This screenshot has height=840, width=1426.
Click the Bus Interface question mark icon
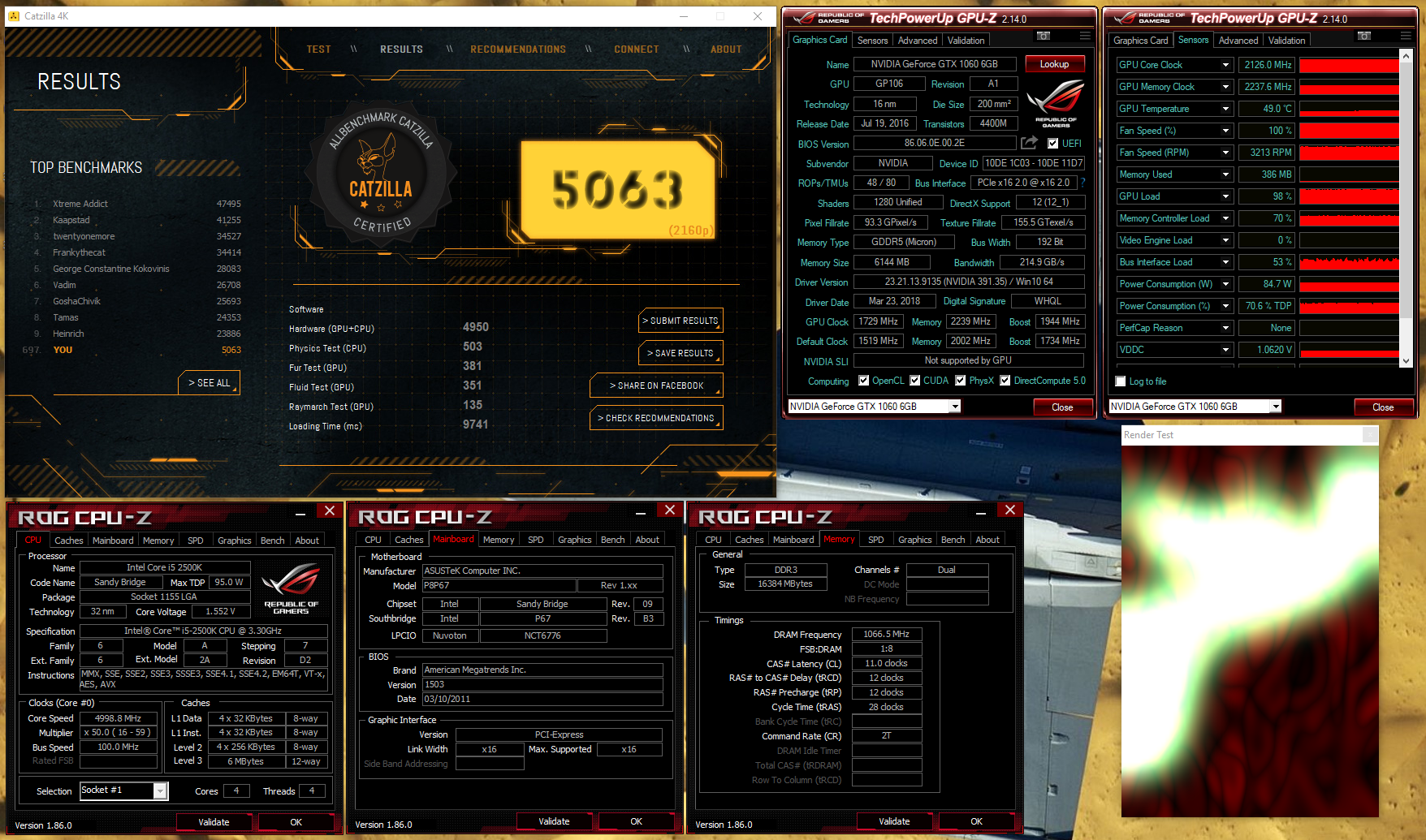[1082, 183]
